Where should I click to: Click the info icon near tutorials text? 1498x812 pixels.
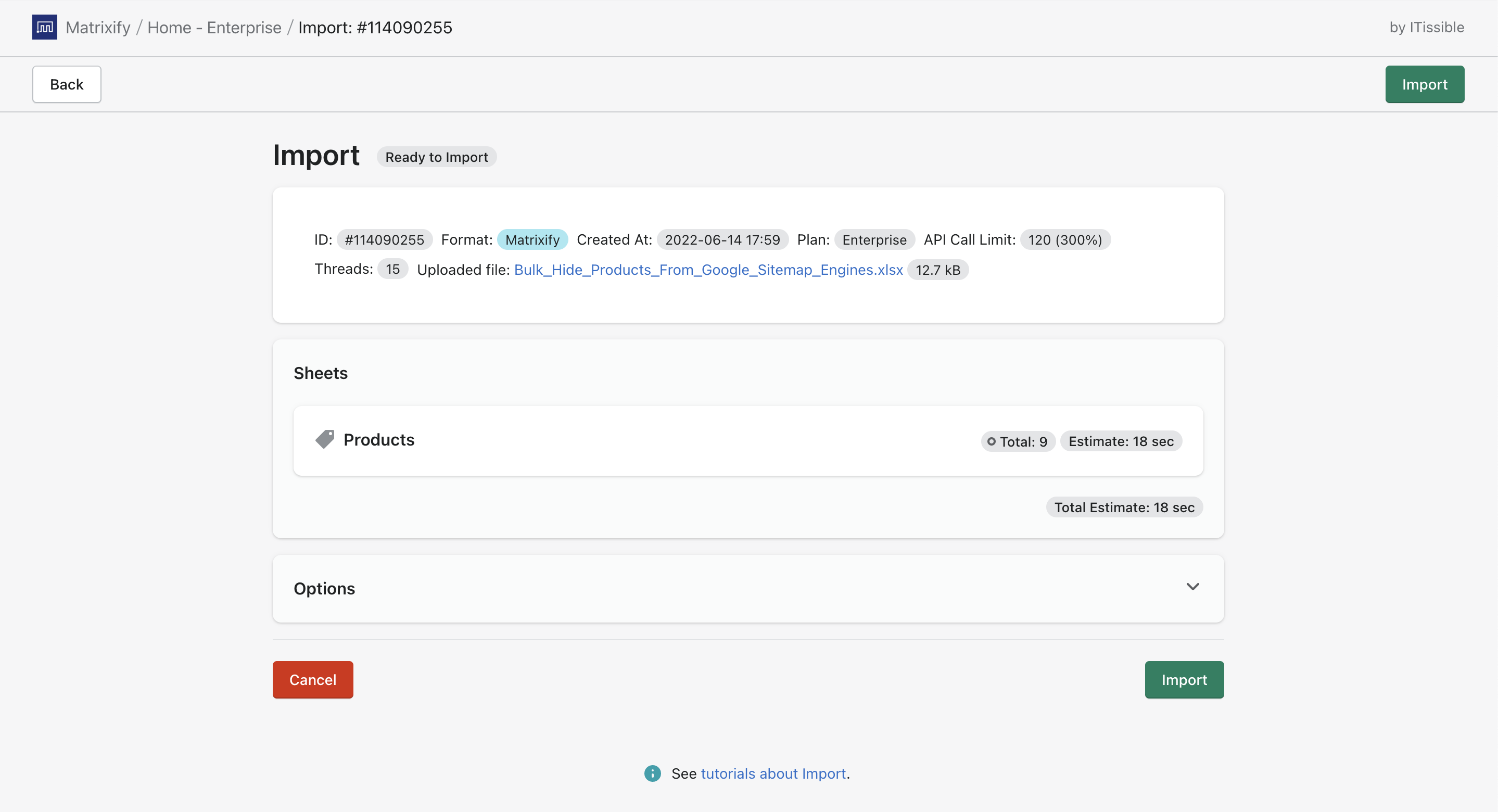pyautogui.click(x=652, y=773)
